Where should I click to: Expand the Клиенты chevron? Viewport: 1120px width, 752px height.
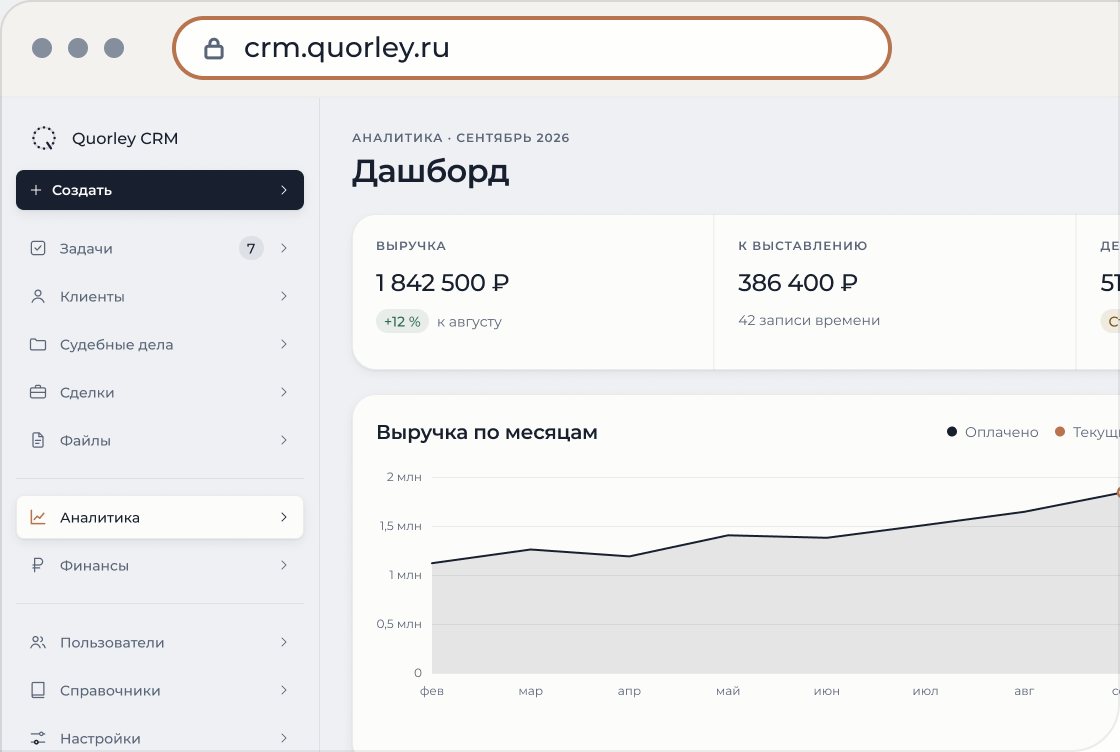click(284, 296)
